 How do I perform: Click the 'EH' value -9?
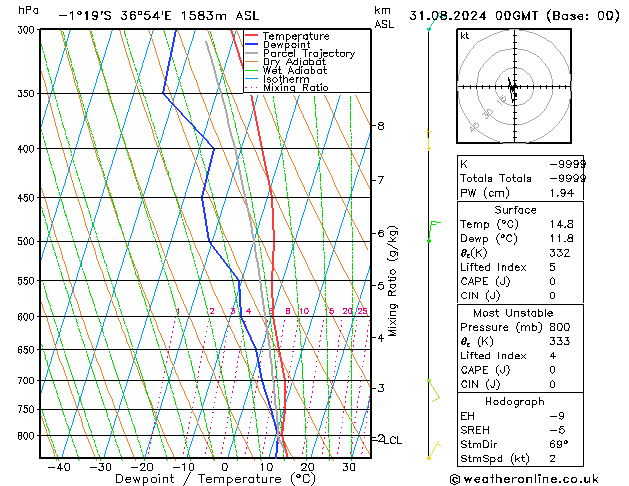click(x=557, y=416)
